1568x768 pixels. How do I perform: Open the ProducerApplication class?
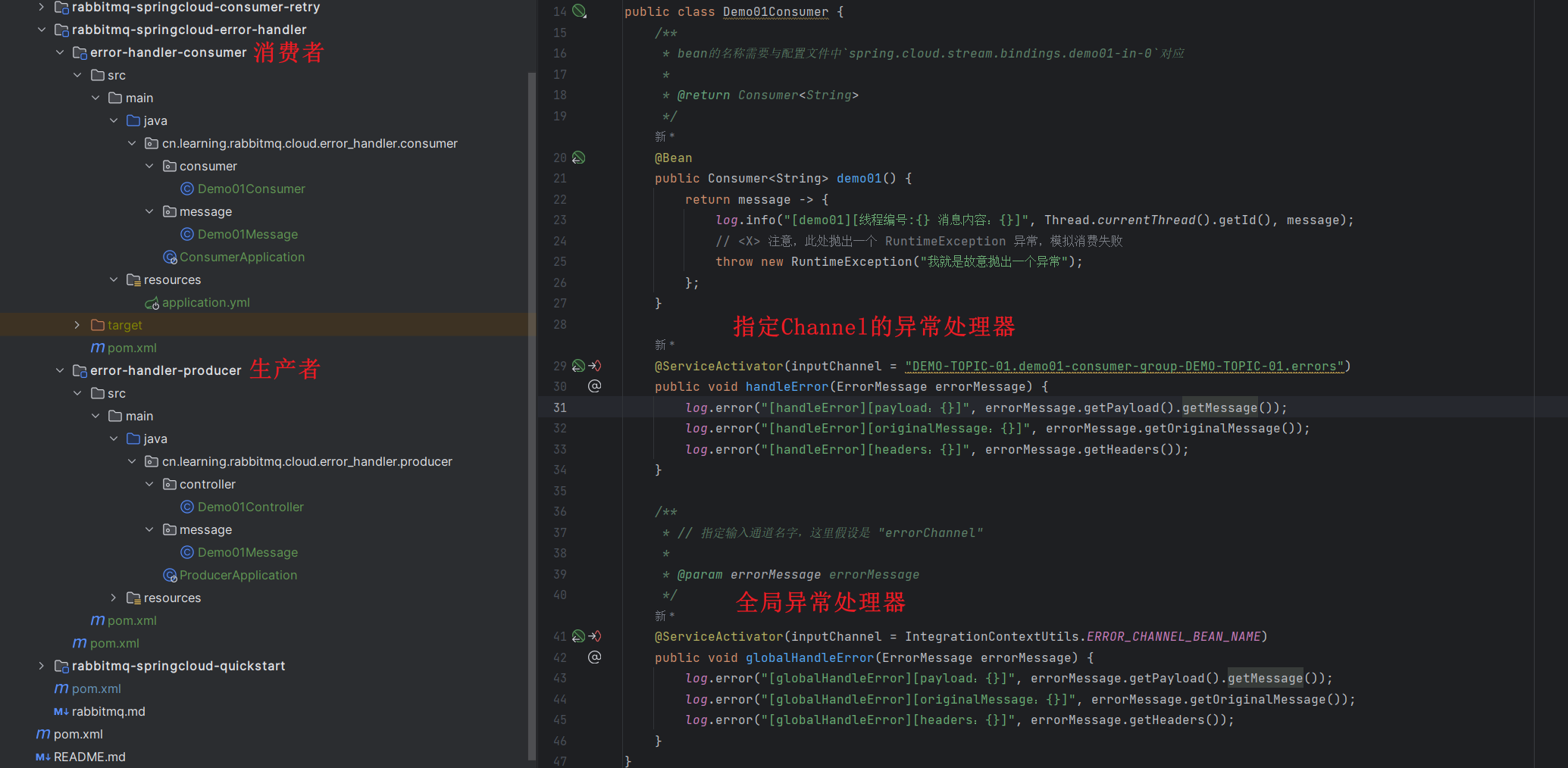pyautogui.click(x=238, y=575)
